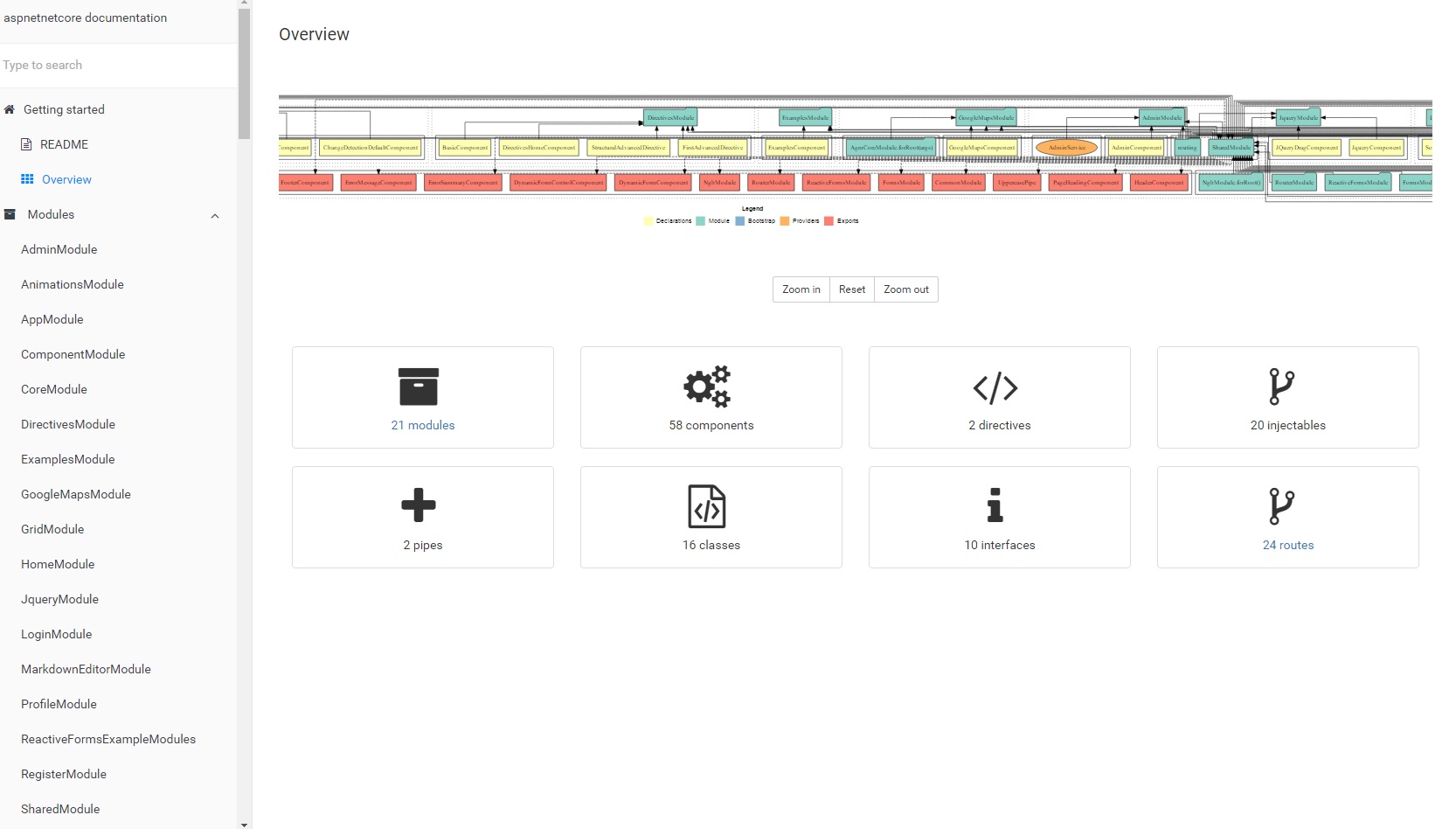Collapse the Modules section chevron
Image resolution: width=1456 pixels, height=829 pixels.
click(215, 216)
